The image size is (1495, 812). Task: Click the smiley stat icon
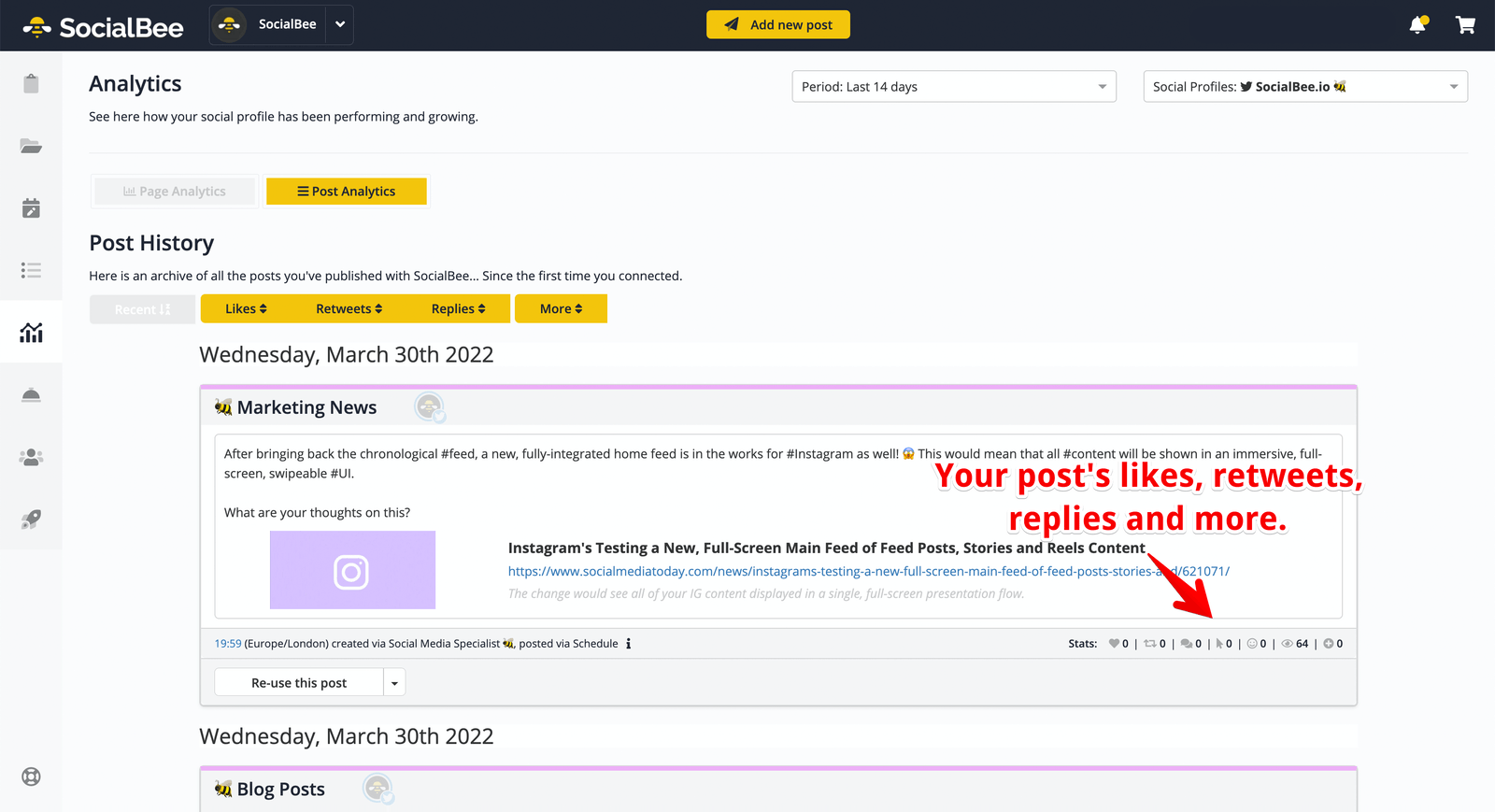1252,643
